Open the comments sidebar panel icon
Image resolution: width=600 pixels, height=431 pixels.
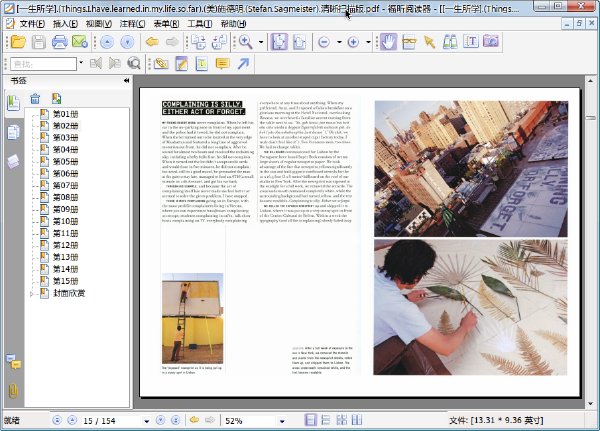tap(13, 361)
